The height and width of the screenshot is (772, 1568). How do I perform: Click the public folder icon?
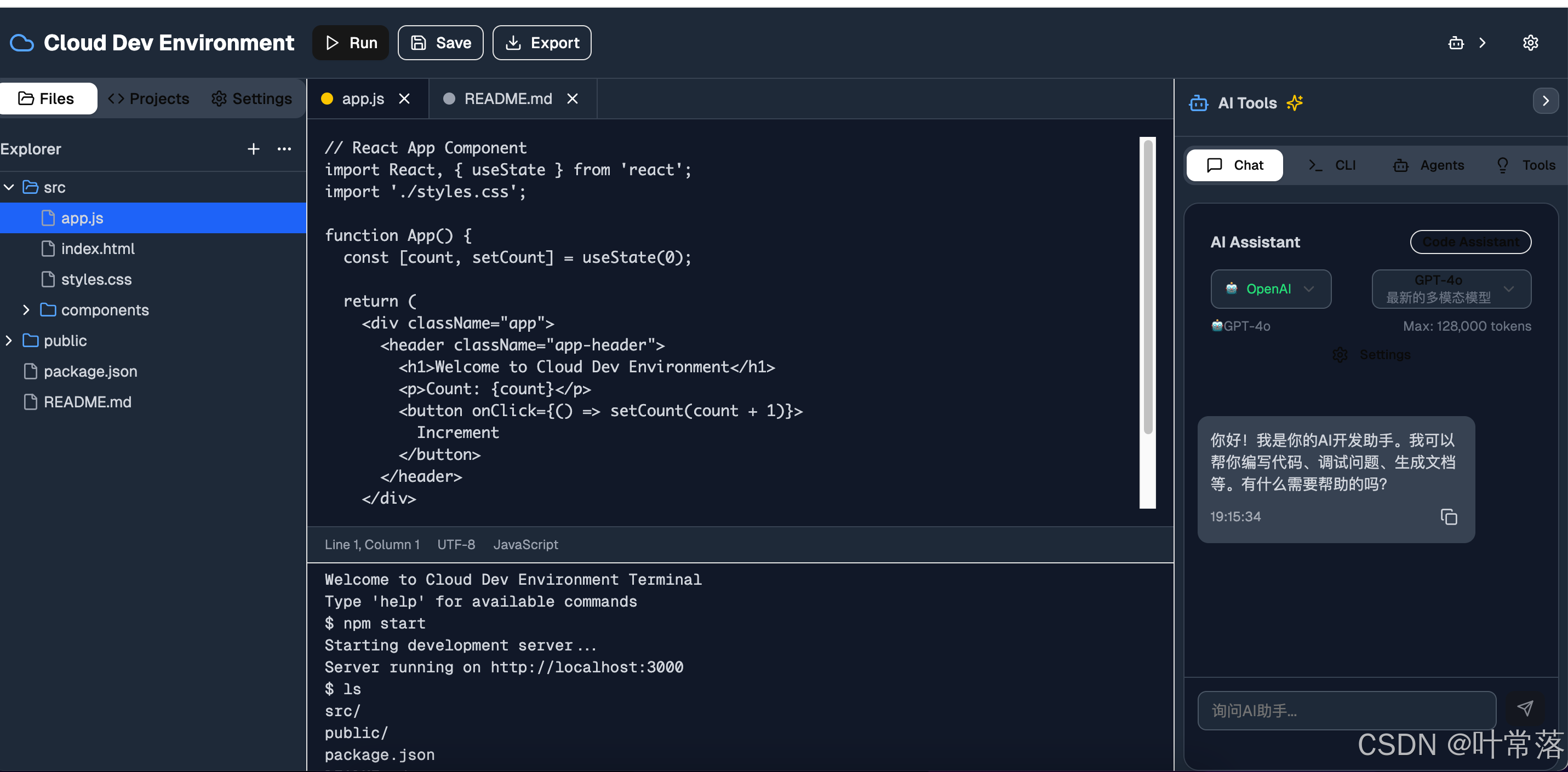click(31, 341)
